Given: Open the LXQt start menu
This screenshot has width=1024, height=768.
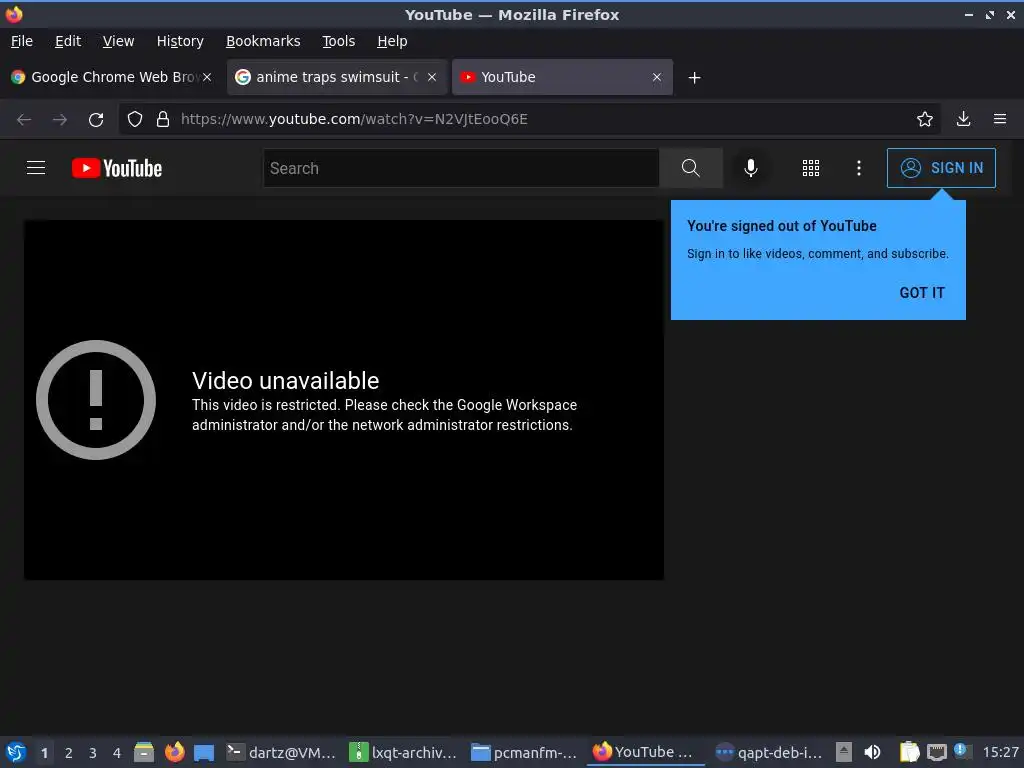Looking at the screenshot, I should tap(16, 752).
